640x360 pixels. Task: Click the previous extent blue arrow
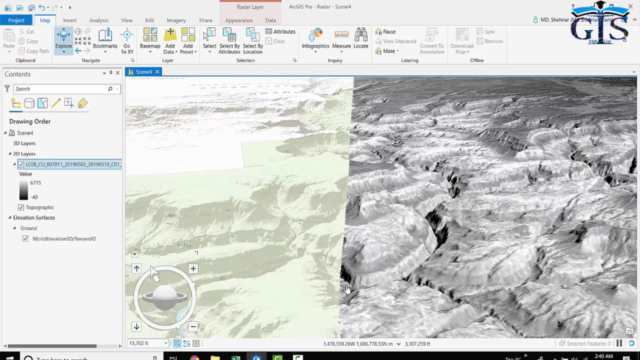[x=78, y=51]
